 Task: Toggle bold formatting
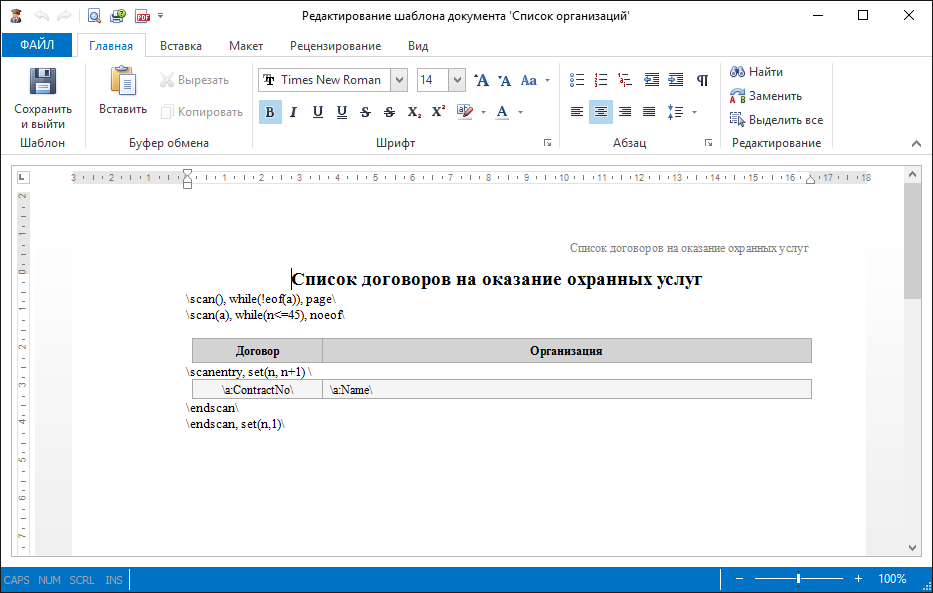[270, 112]
